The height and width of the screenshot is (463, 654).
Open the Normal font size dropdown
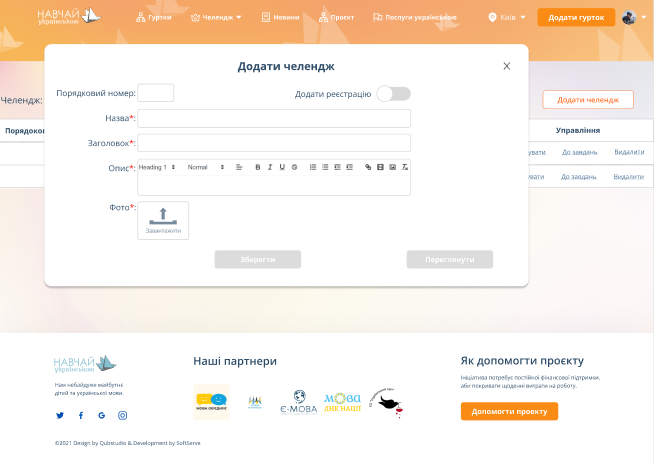pos(206,167)
